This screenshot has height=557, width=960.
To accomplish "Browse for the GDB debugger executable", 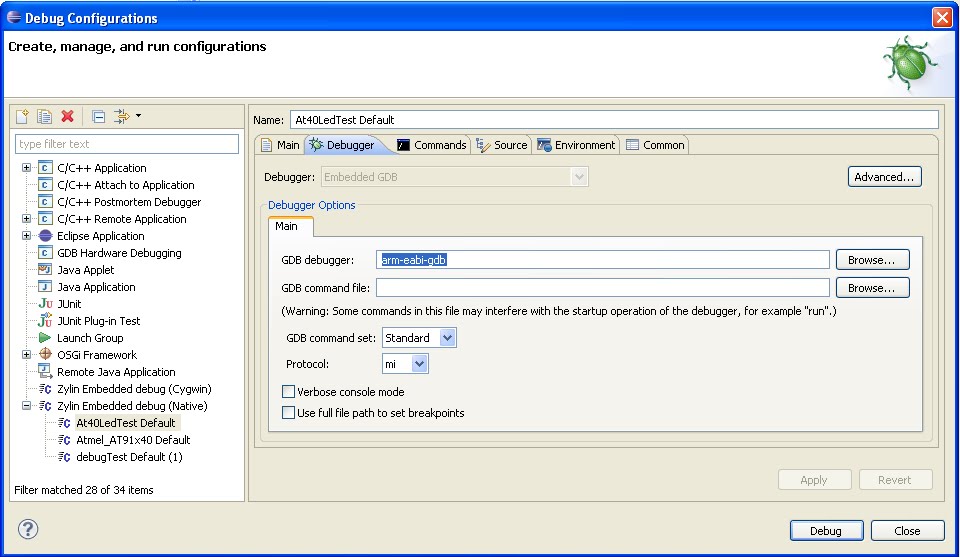I will [872, 260].
